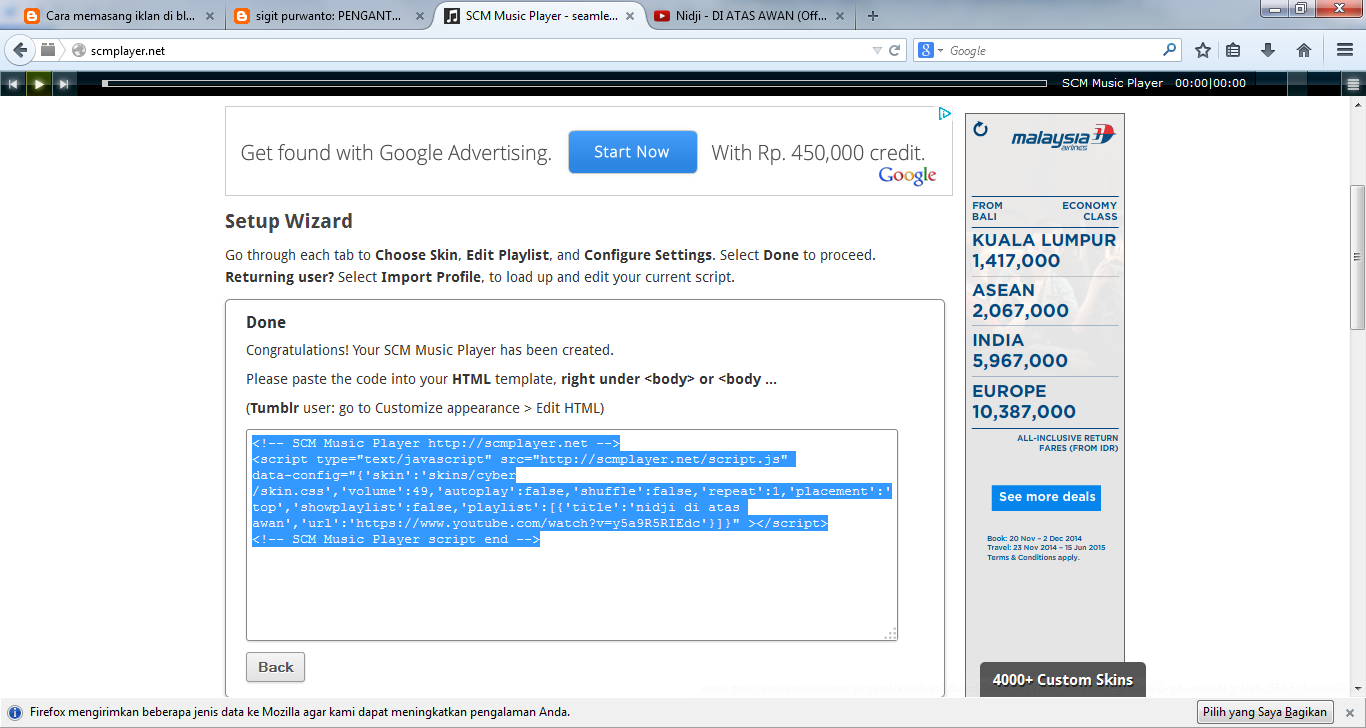The image size is (1366, 728).
Task: Click the scmplayer.net address bar
Action: (x=470, y=50)
